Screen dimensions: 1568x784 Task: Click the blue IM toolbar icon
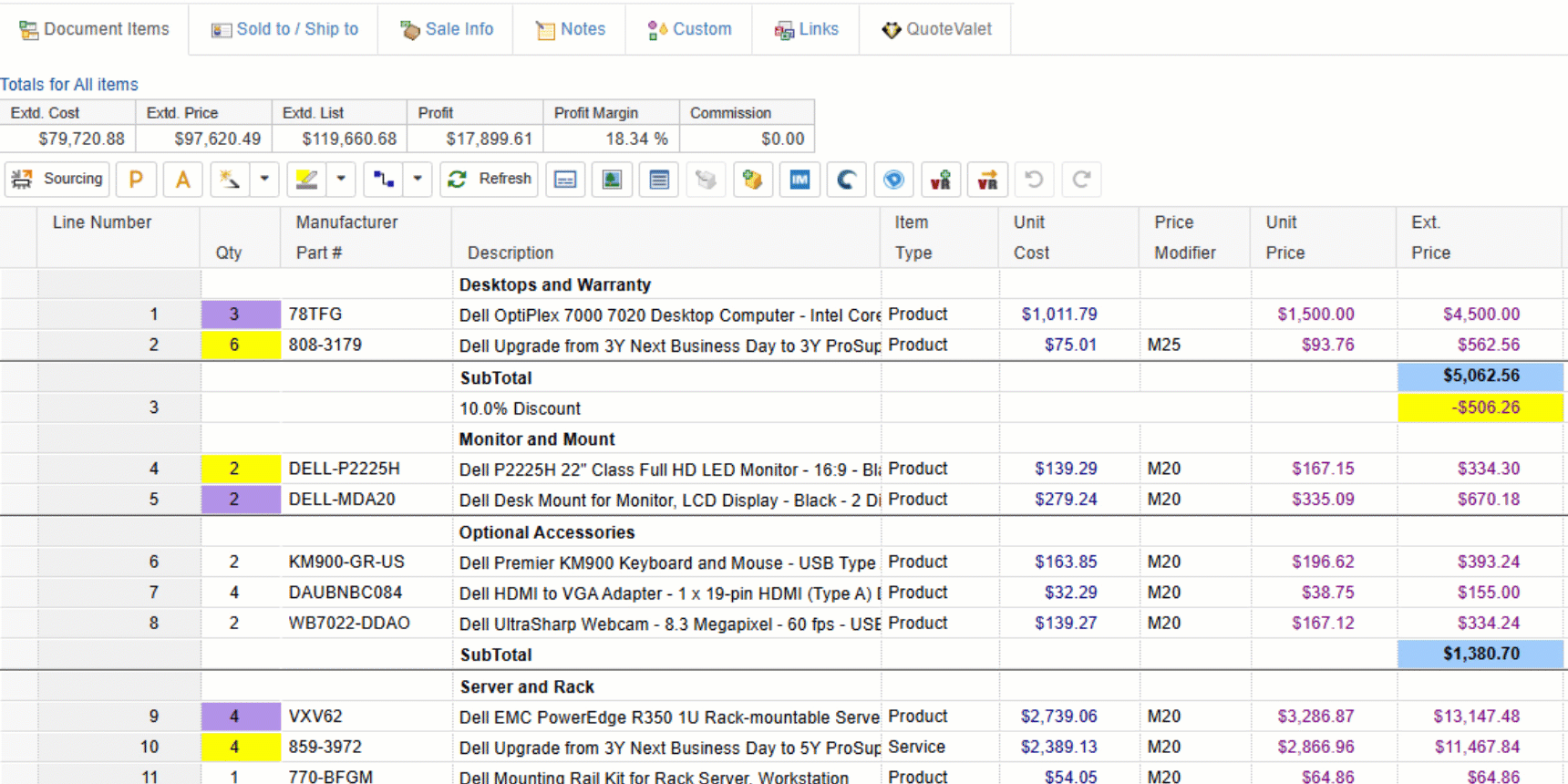tap(799, 180)
